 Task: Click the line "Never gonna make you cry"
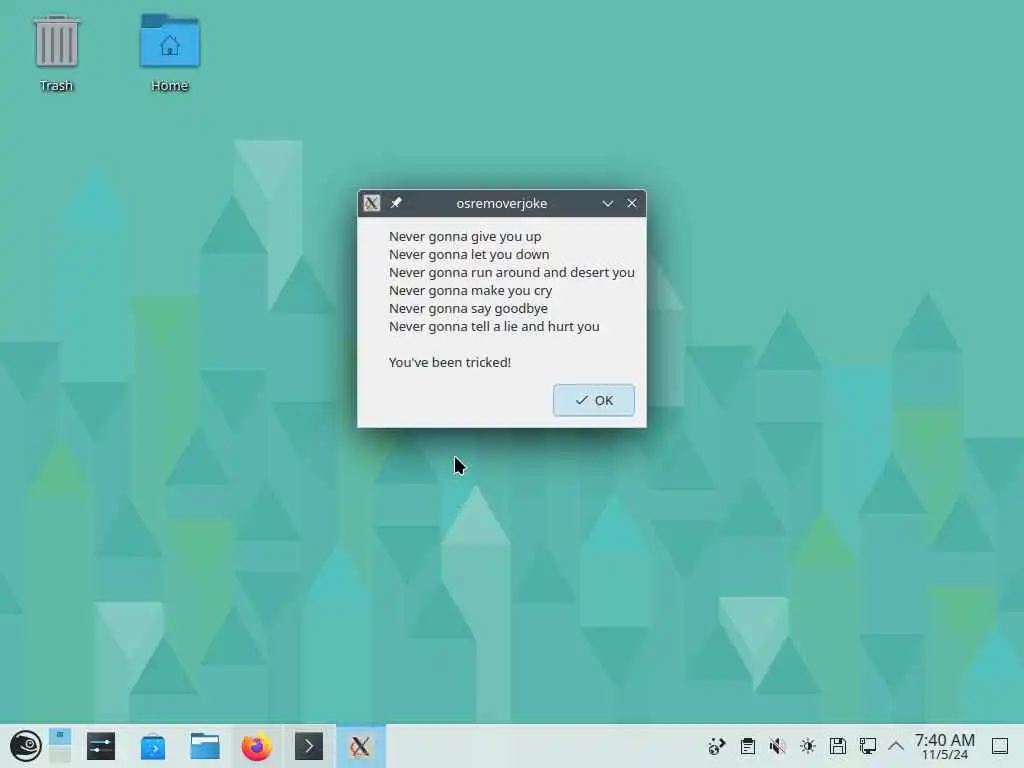470,291
